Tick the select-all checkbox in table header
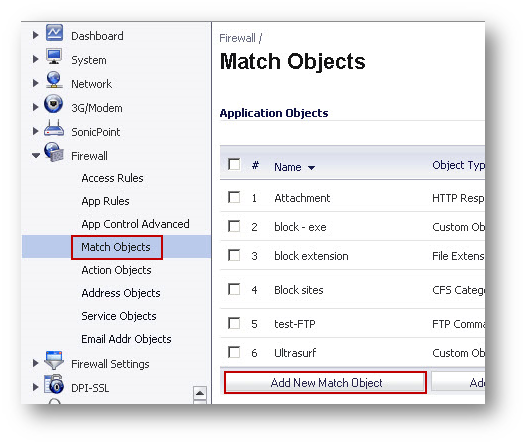This screenshot has height=446, width=527. pos(234,165)
